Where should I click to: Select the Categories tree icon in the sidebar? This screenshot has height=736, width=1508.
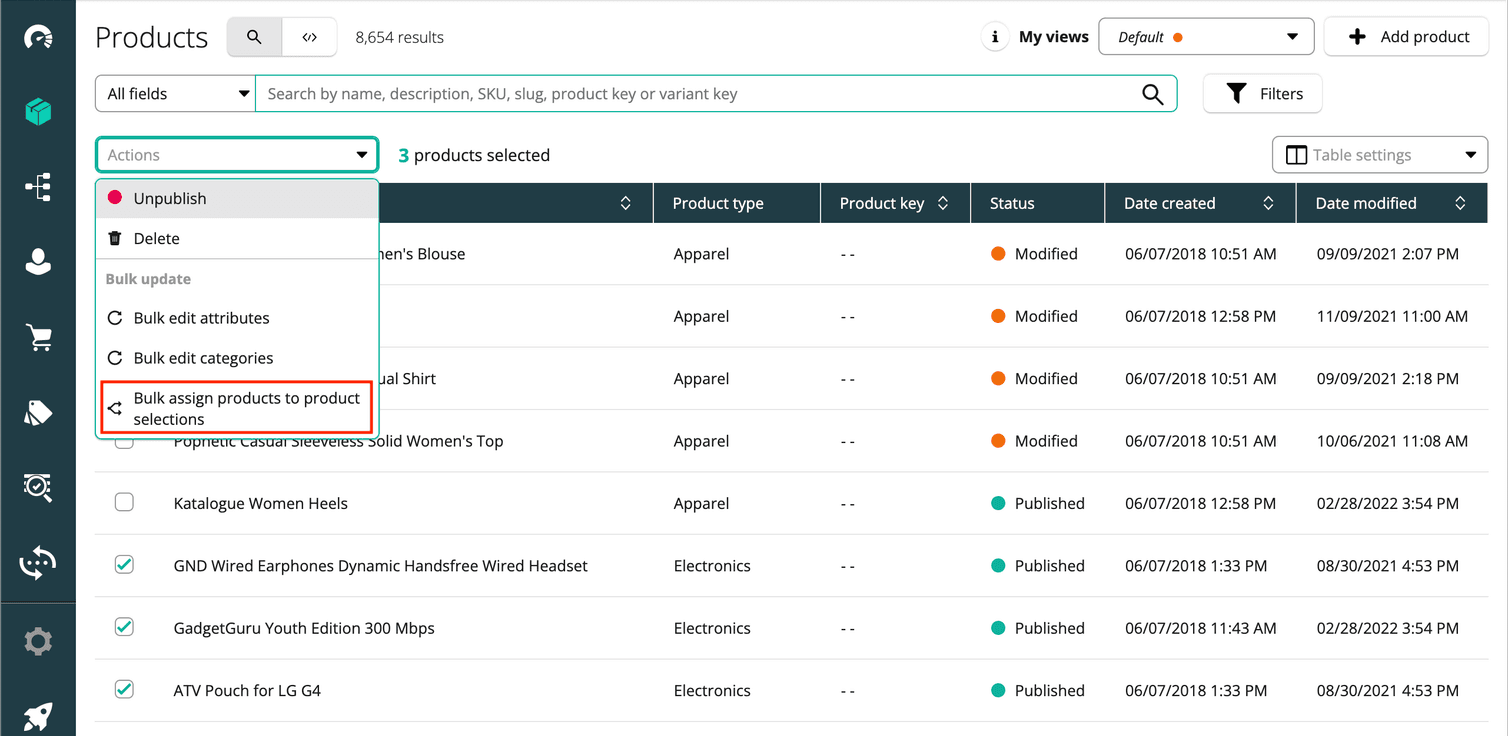tap(38, 187)
